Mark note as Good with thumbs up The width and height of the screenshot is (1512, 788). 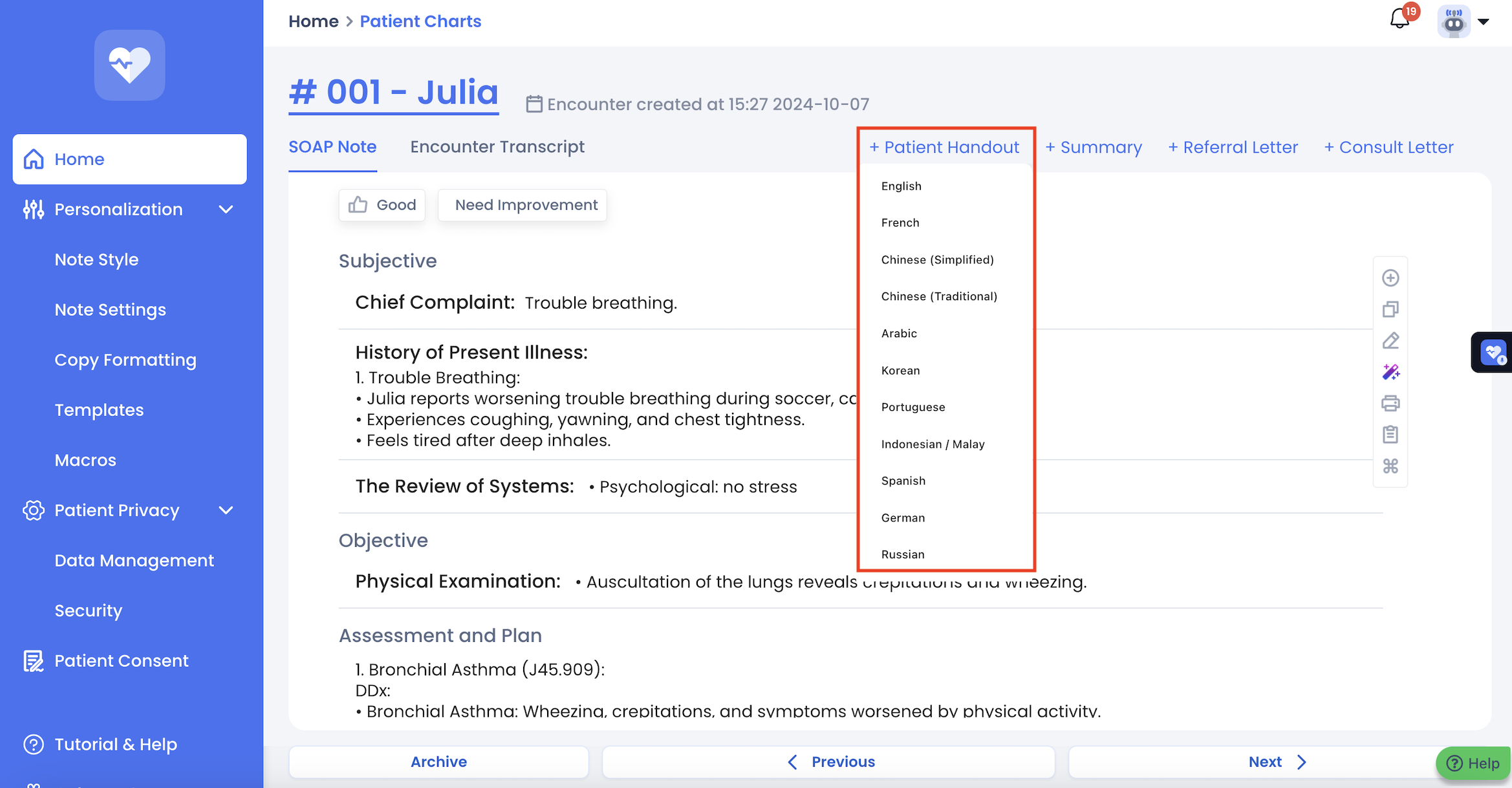click(x=382, y=205)
